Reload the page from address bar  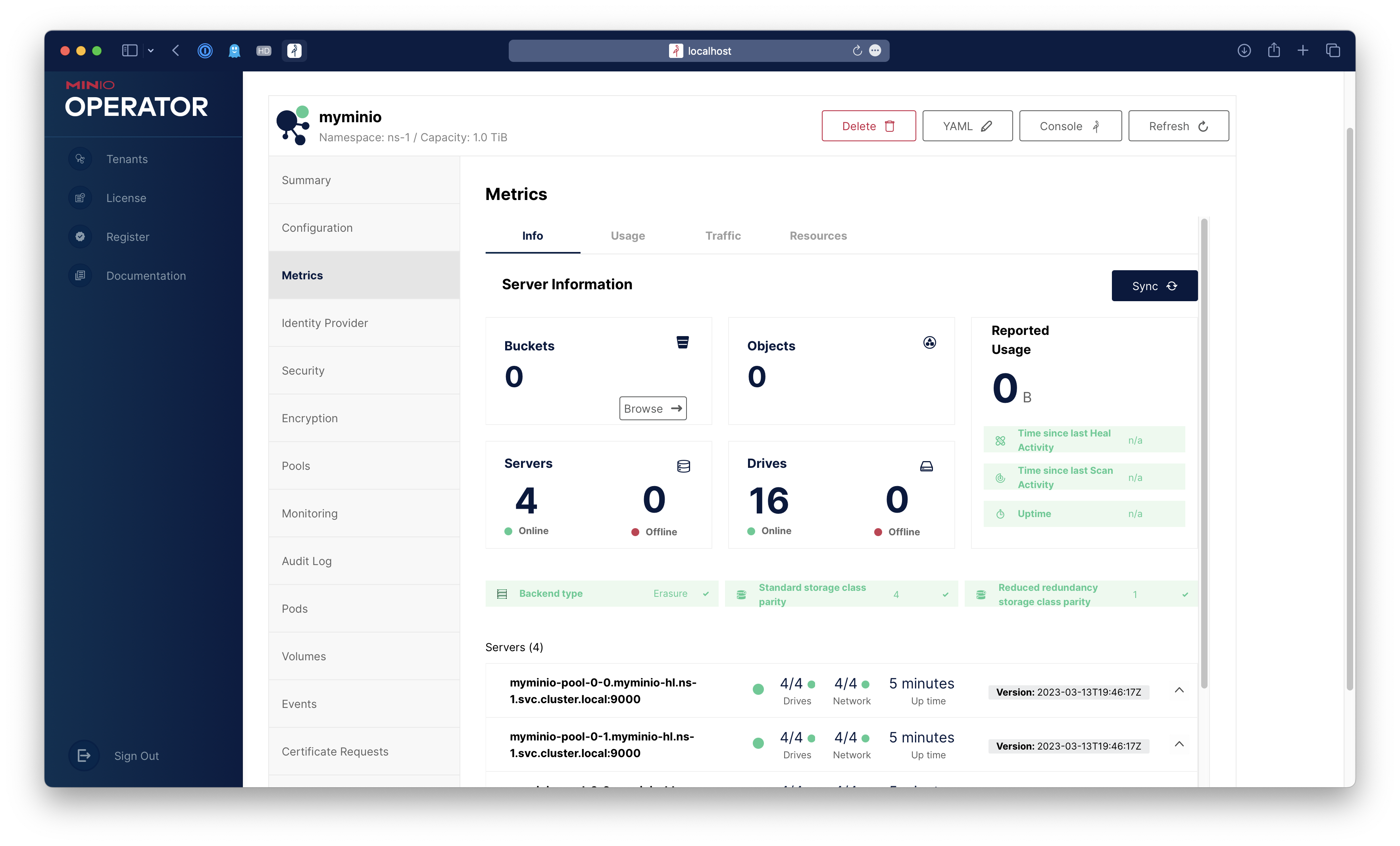pos(858,50)
